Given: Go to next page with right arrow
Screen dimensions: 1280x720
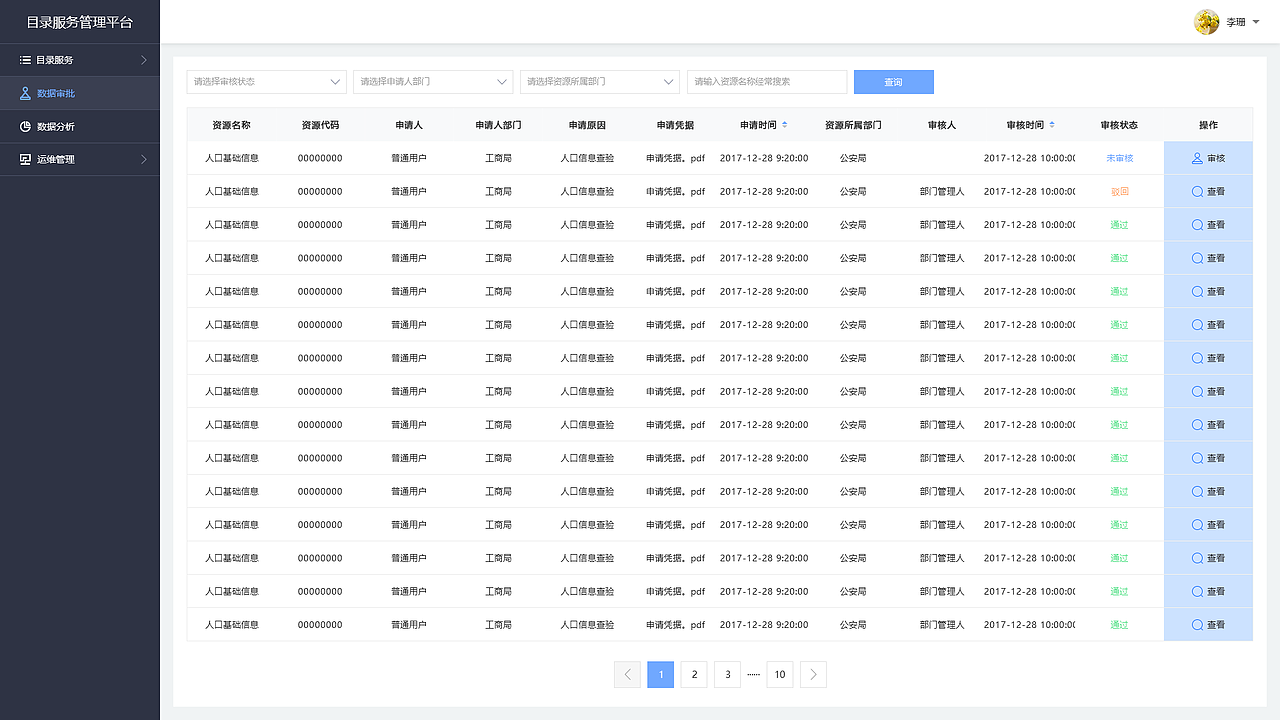Looking at the screenshot, I should pos(813,674).
